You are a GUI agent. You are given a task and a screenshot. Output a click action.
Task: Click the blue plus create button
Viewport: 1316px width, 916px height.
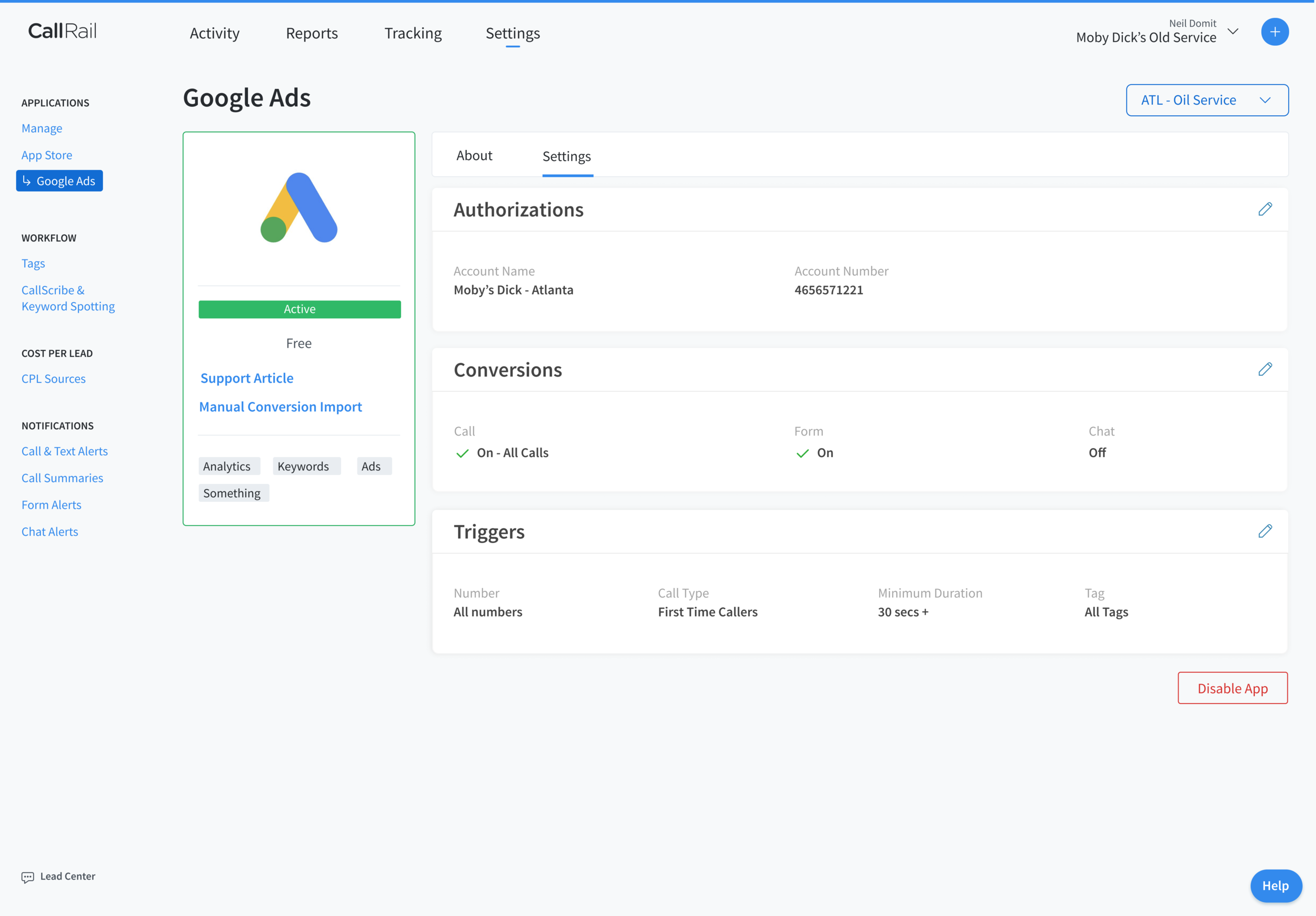coord(1274,32)
